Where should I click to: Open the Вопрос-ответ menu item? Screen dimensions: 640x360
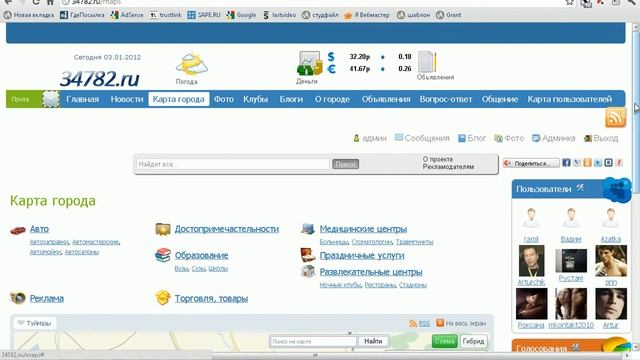(446, 99)
